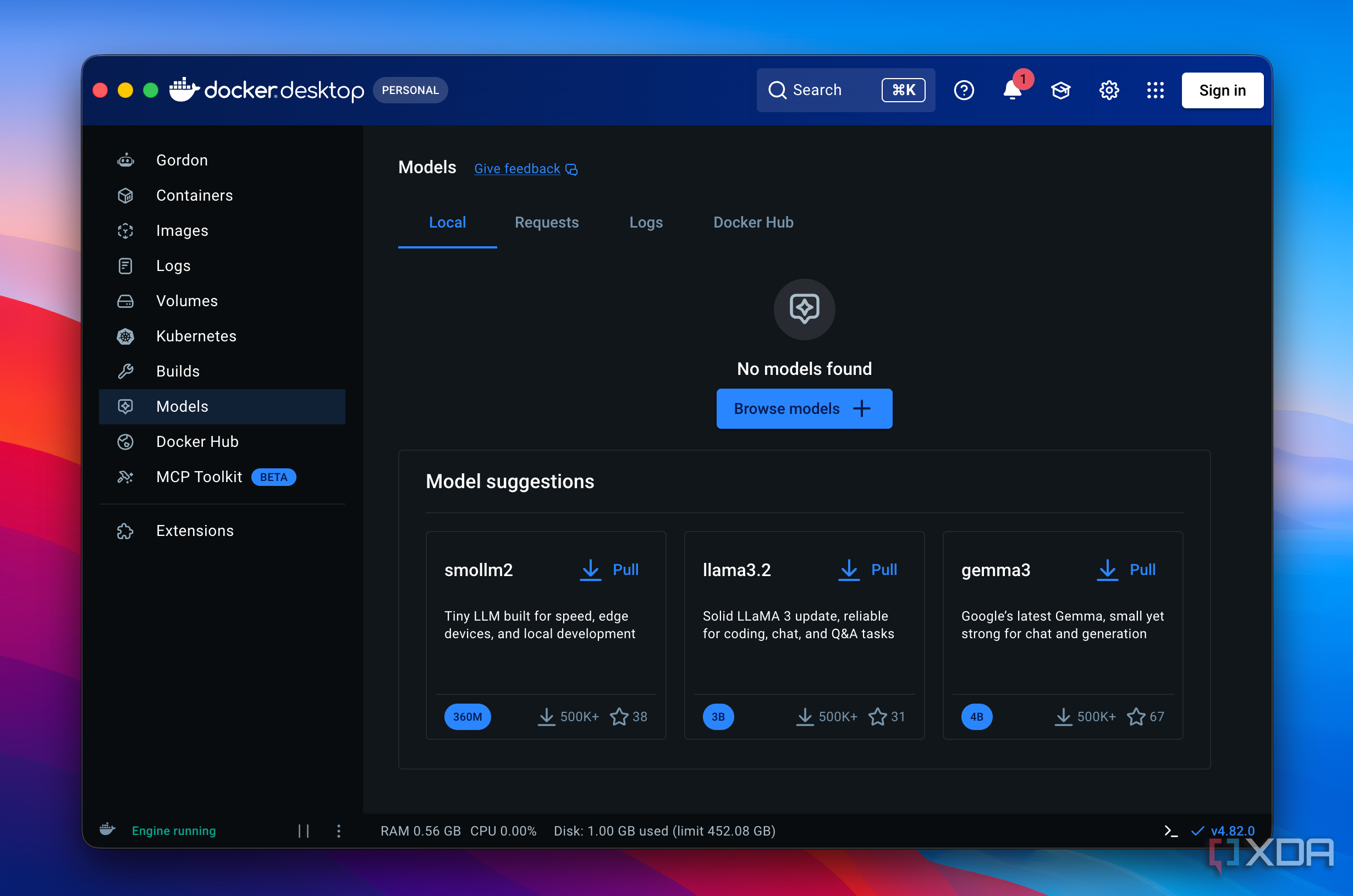The width and height of the screenshot is (1353, 896).
Task: Click the Browse models button
Action: (x=804, y=408)
